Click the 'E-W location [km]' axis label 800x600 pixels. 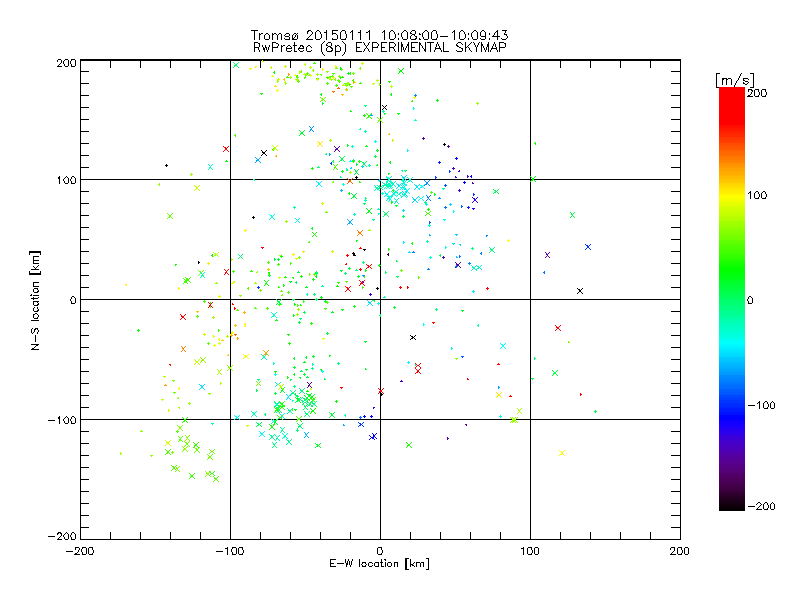click(379, 563)
